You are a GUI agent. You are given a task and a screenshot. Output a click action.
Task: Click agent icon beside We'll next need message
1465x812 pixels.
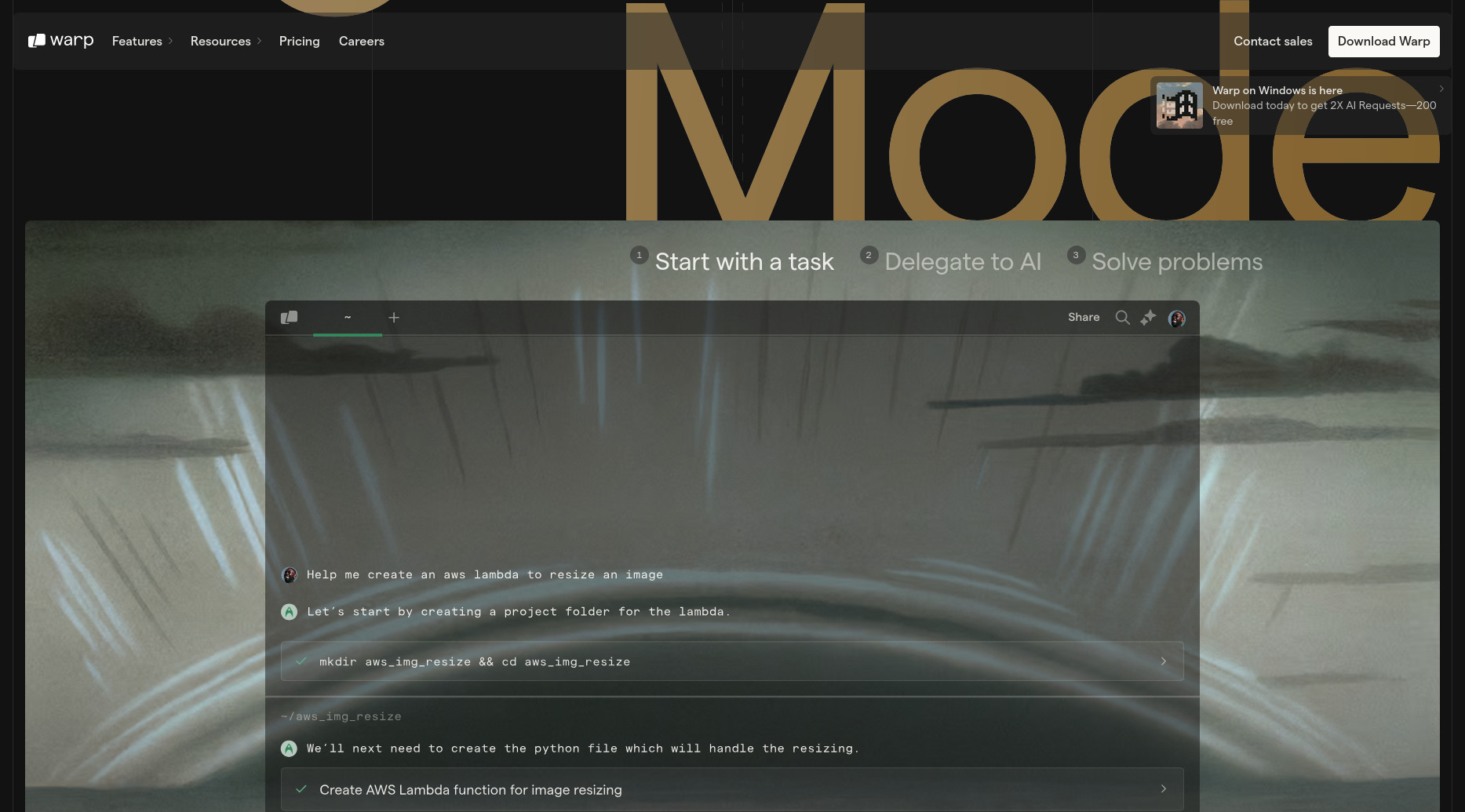(289, 748)
